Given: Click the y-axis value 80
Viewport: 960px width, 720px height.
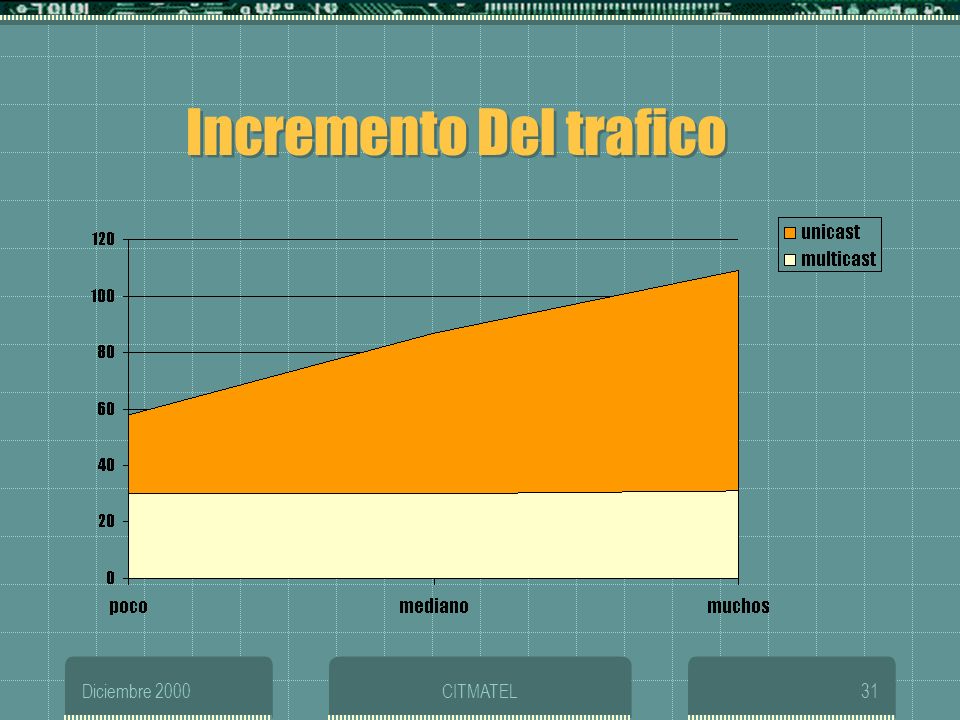Looking at the screenshot, I should 105,352.
